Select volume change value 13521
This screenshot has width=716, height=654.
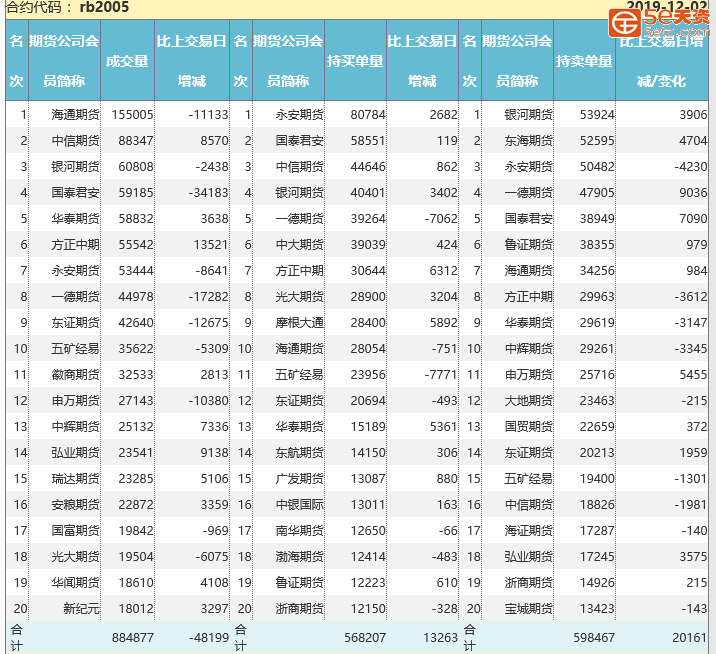(x=211, y=245)
